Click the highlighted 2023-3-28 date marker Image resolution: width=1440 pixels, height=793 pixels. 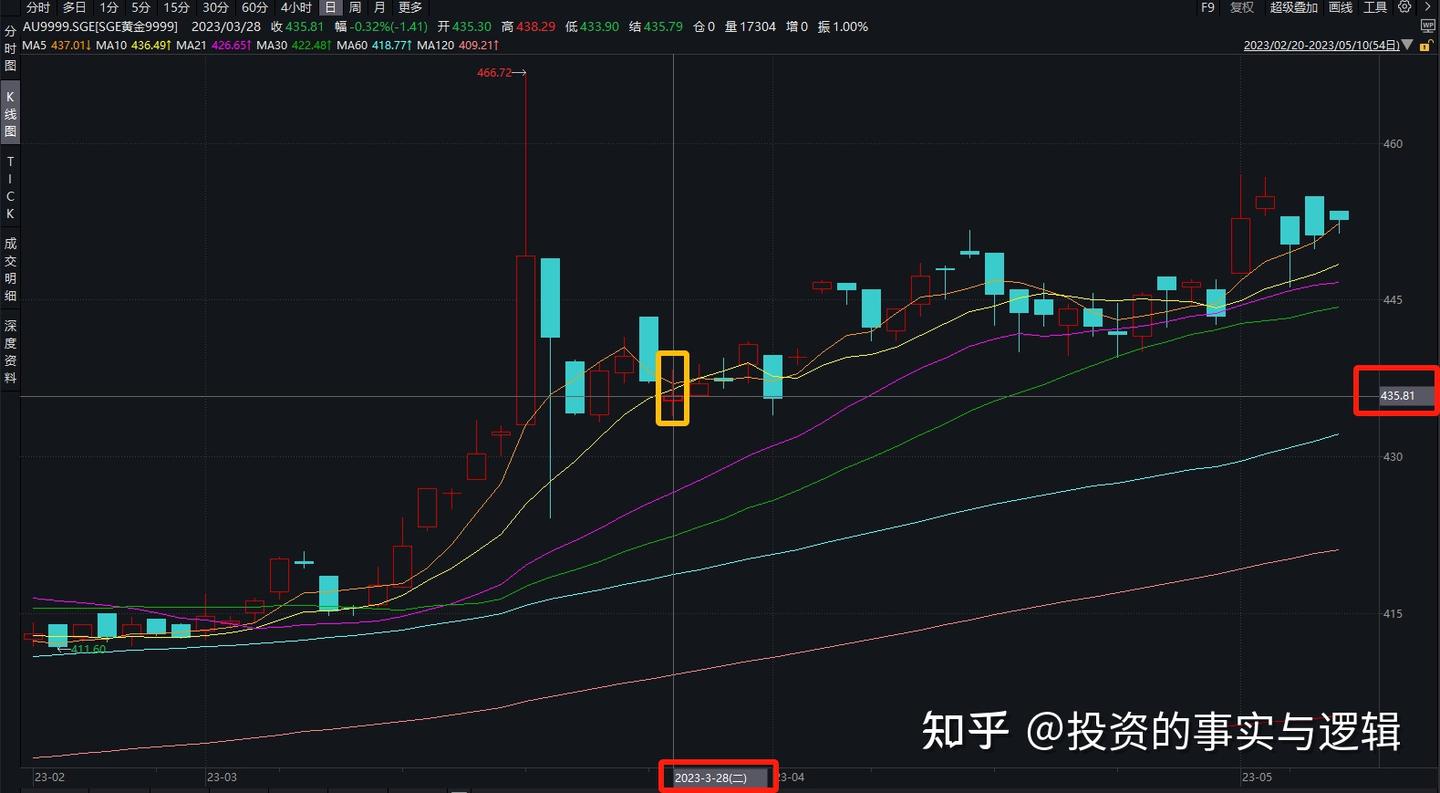coord(718,775)
